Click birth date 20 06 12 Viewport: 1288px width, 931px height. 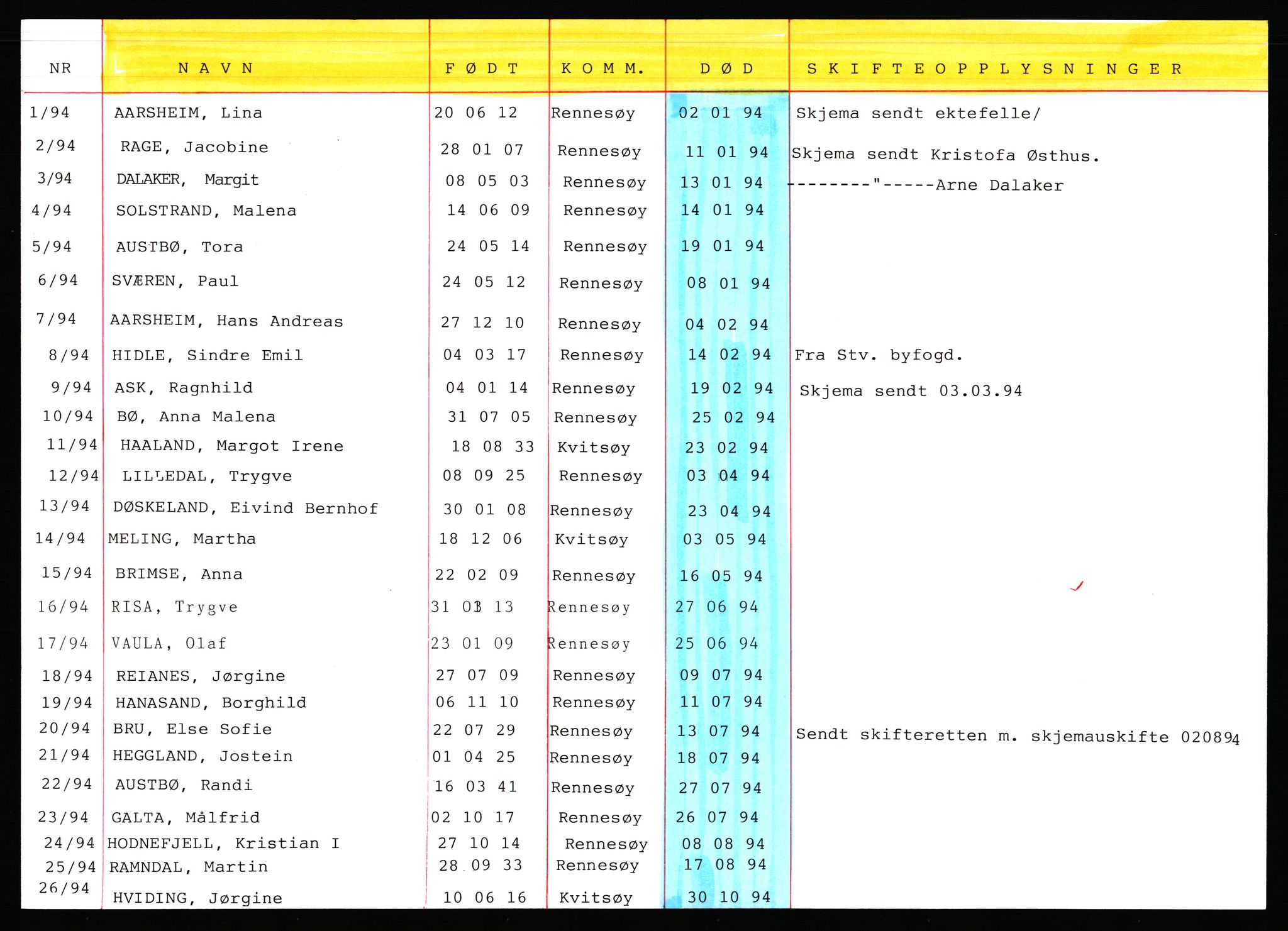(475, 113)
